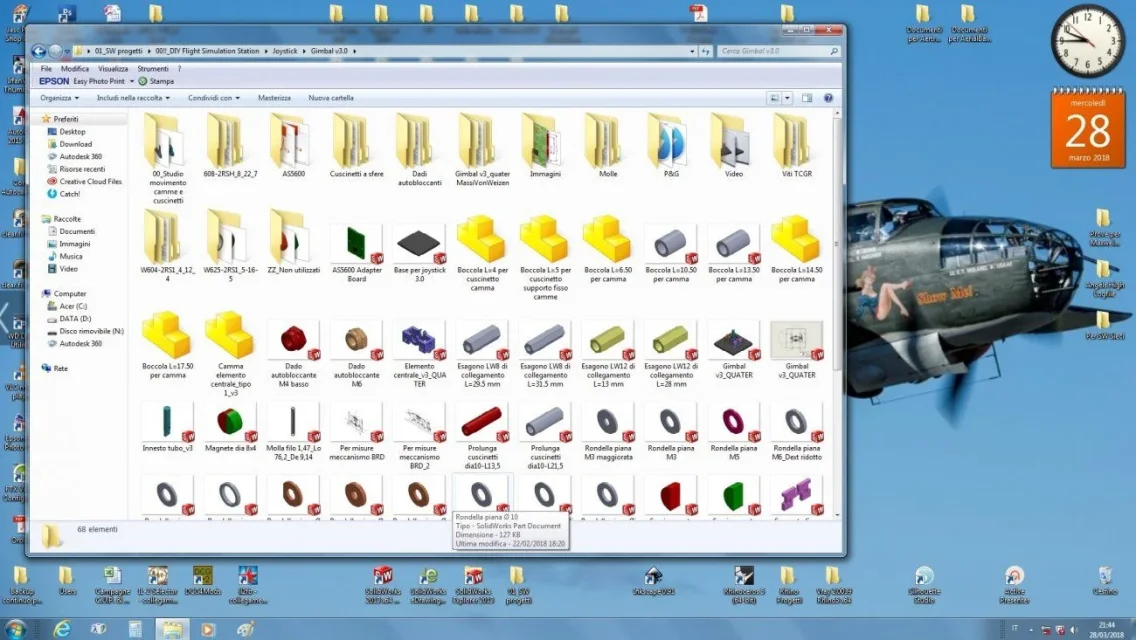Image resolution: width=1136 pixels, height=640 pixels.
Task: Open address bar history dropdown
Action: click(692, 51)
